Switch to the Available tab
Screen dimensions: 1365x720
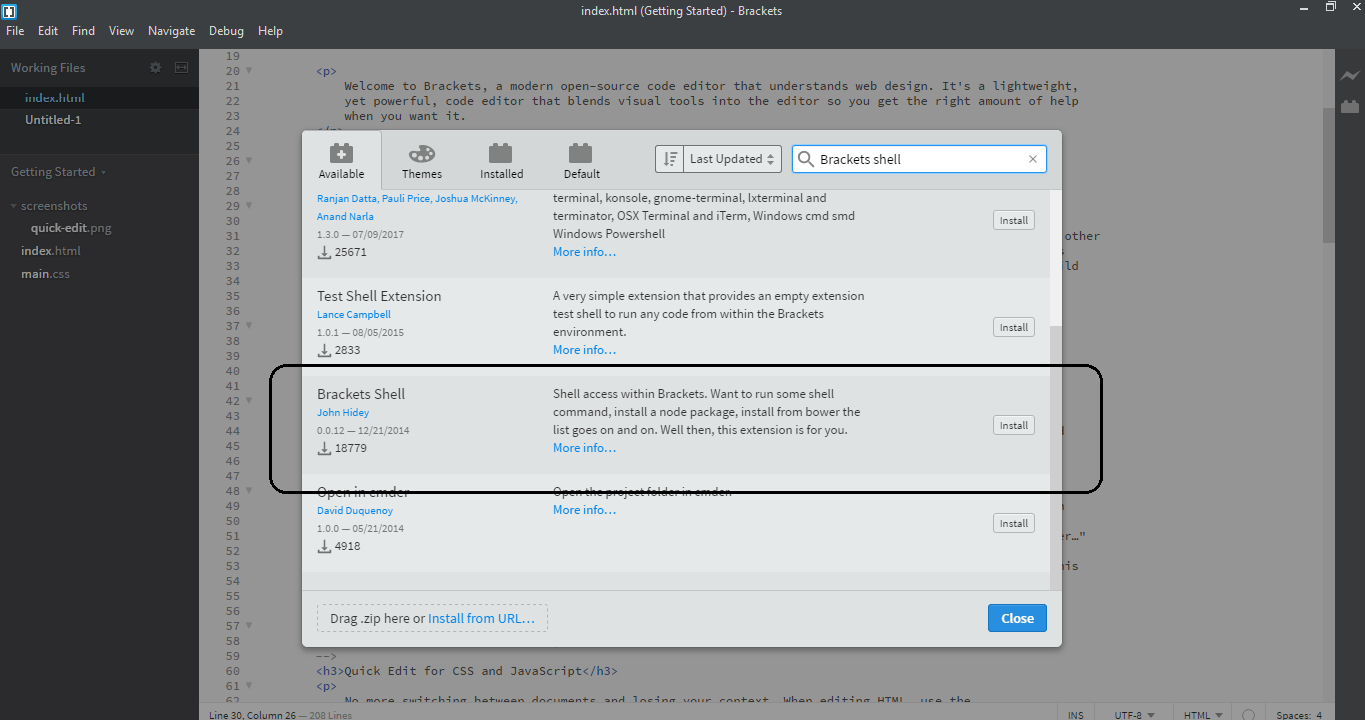tap(341, 160)
